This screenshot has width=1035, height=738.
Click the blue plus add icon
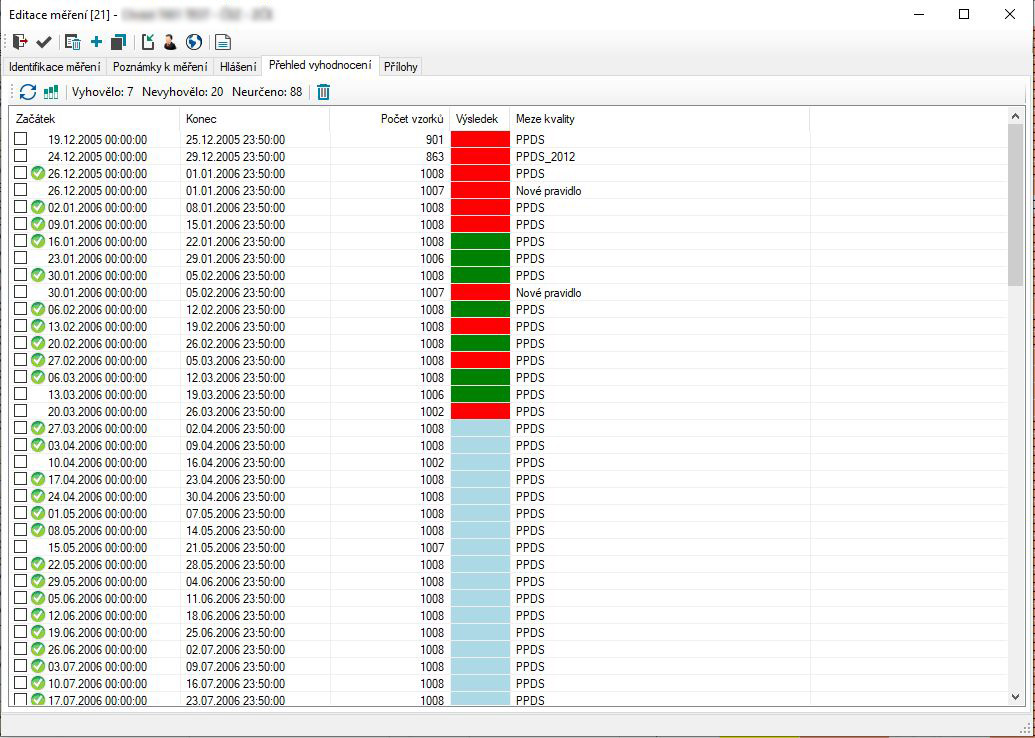(96, 42)
